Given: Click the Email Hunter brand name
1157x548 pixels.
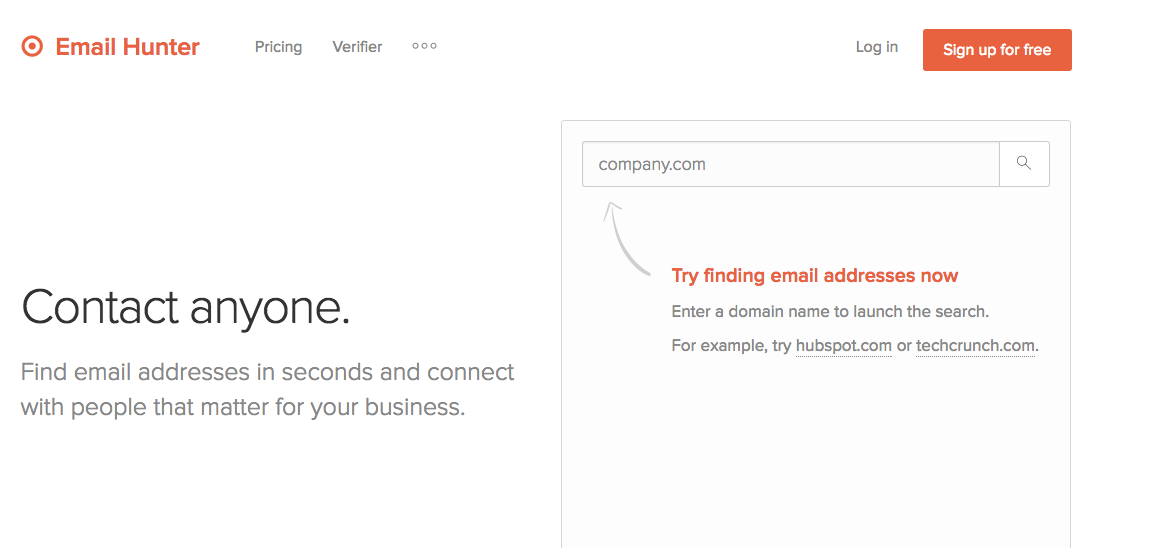Looking at the screenshot, I should coord(127,47).
